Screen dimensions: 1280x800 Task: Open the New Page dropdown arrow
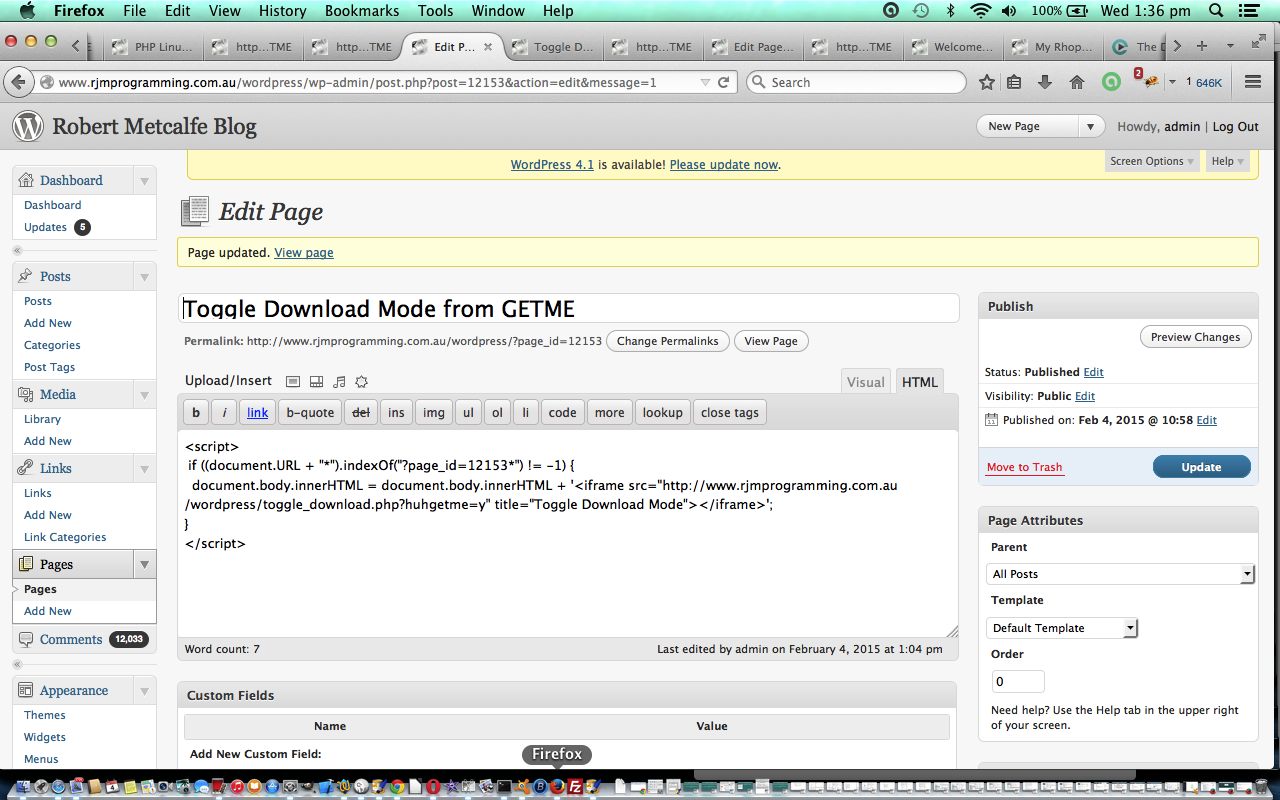[1091, 126]
